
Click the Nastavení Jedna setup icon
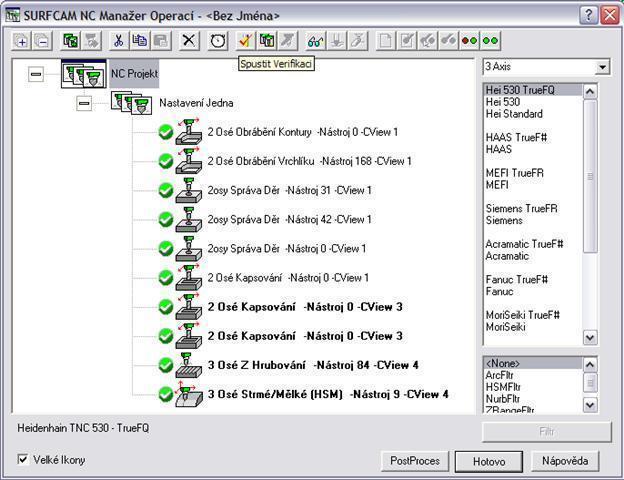click(x=132, y=103)
